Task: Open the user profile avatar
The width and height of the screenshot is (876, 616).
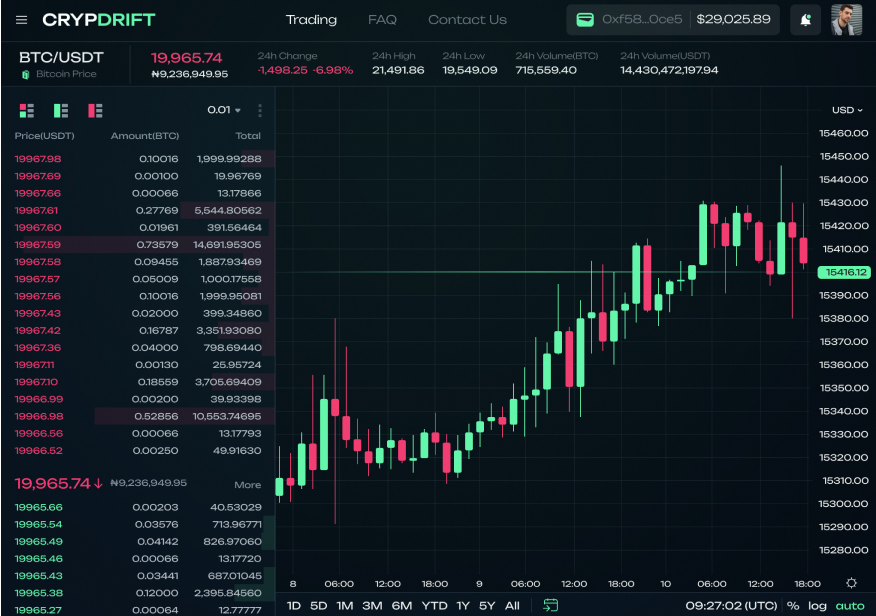Action: pyautogui.click(x=846, y=20)
